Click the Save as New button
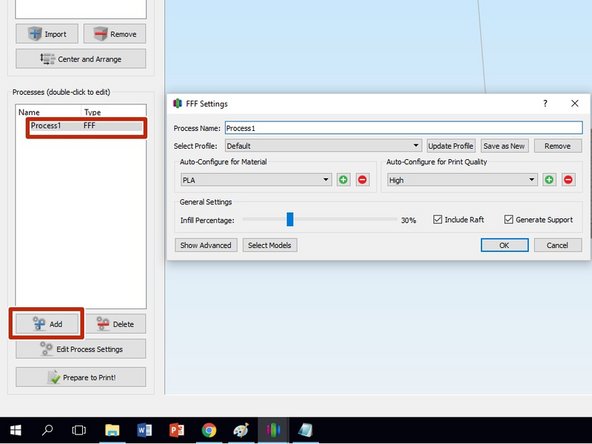 (504, 146)
